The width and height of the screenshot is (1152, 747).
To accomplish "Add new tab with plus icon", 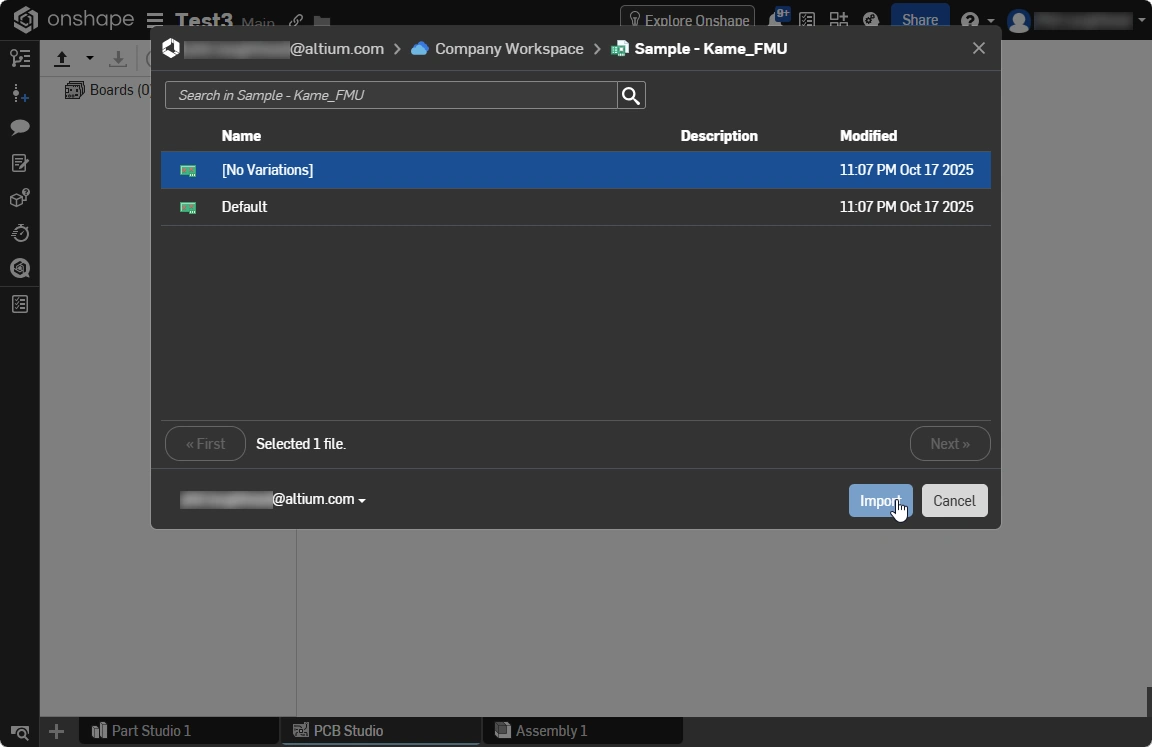I will tap(57, 731).
